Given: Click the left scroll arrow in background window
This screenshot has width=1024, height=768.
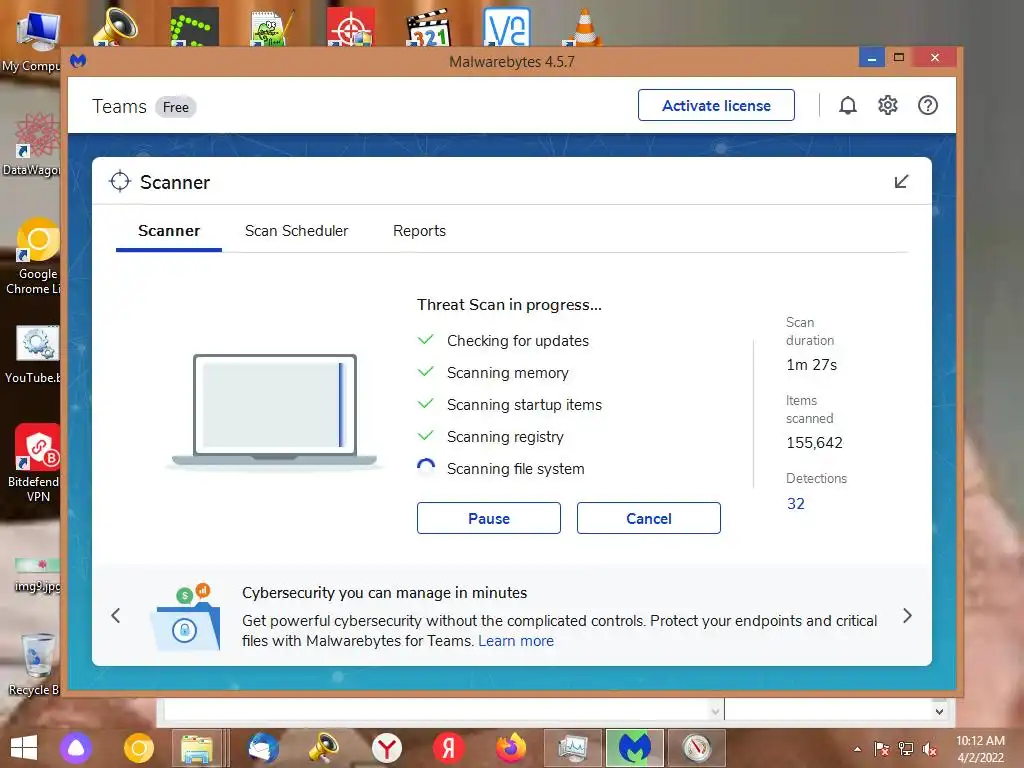Looking at the screenshot, I should 716,711.
